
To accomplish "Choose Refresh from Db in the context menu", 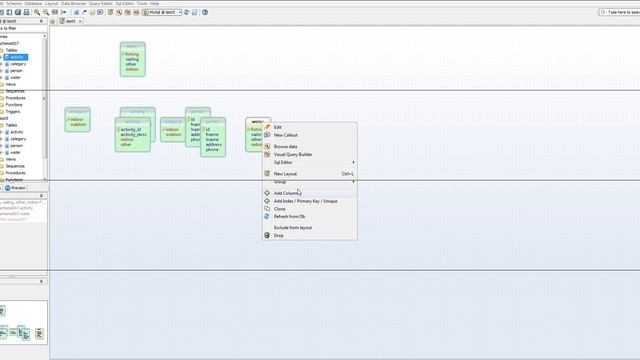I will click(x=310, y=217).
